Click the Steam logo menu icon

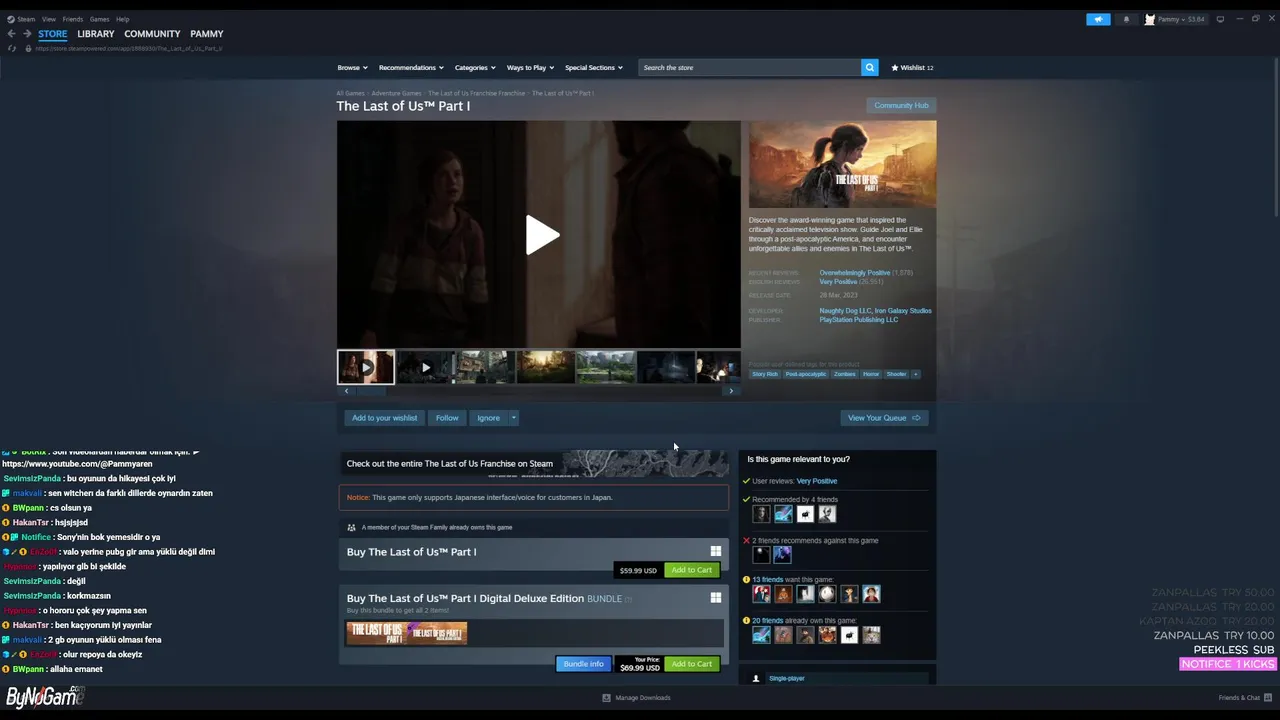[x=11, y=19]
